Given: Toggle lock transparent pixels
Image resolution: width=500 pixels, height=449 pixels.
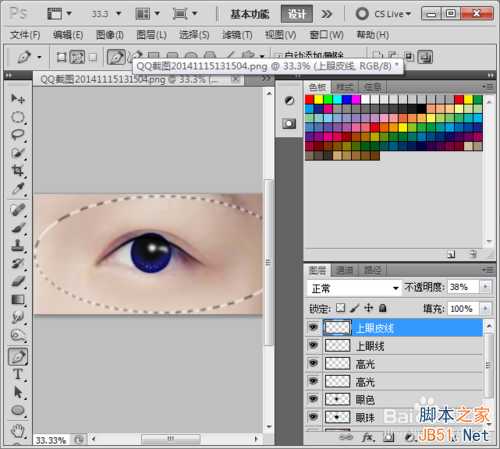Looking at the screenshot, I should pyautogui.click(x=340, y=308).
